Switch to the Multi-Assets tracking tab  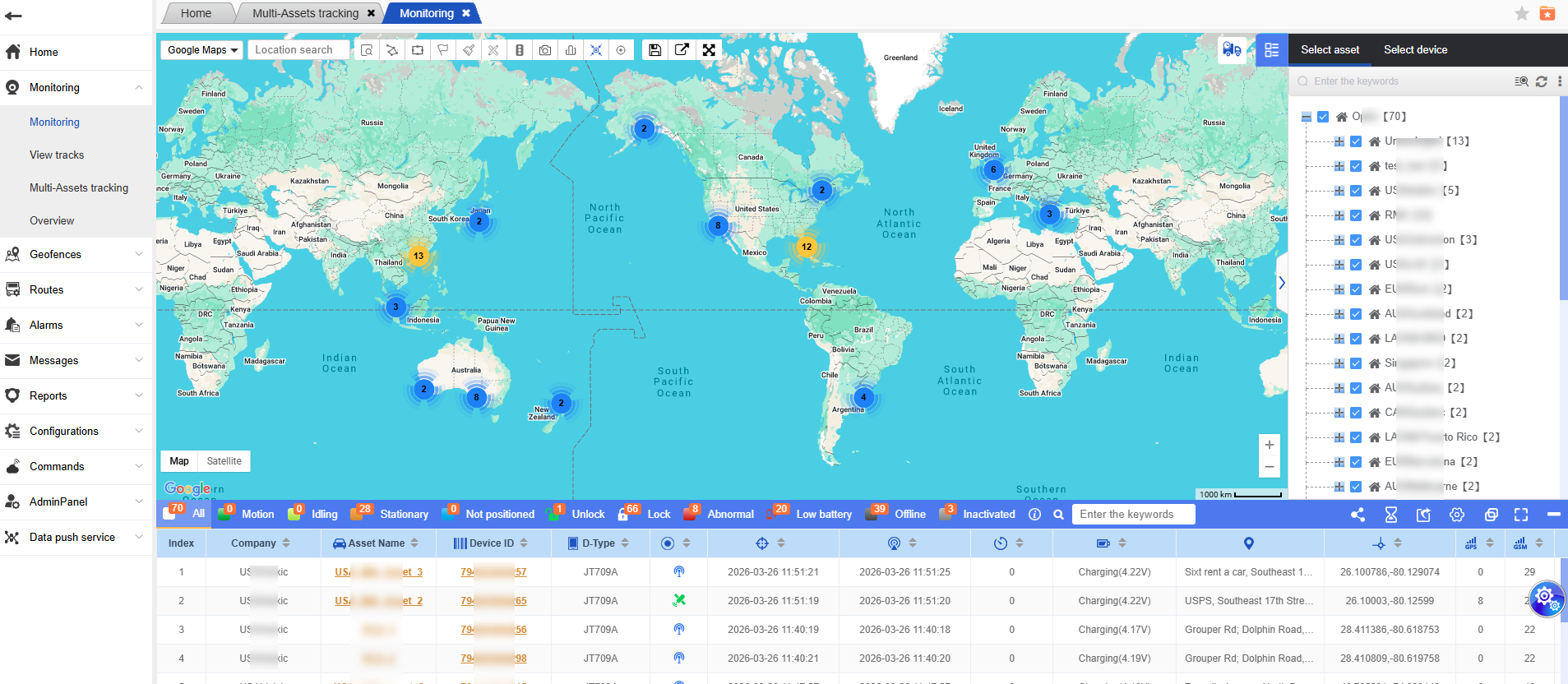(306, 13)
